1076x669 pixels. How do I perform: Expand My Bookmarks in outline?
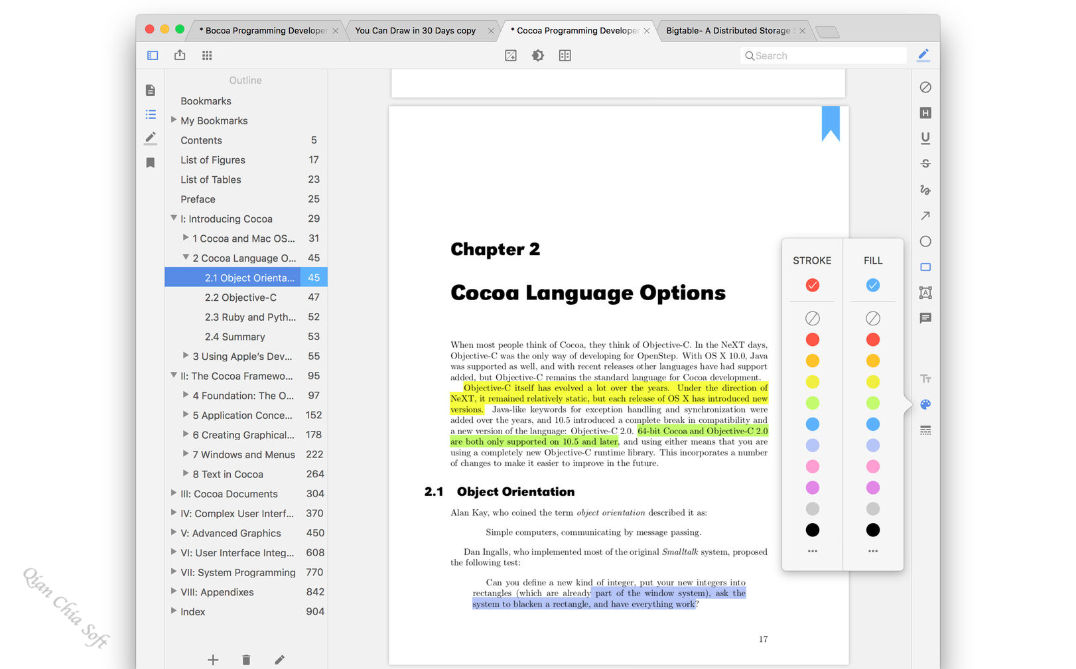[x=174, y=120]
